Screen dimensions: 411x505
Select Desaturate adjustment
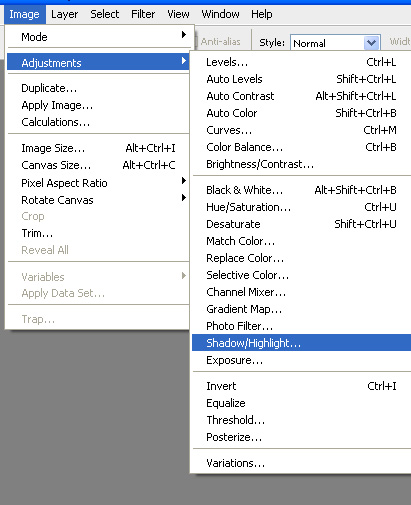301,224
